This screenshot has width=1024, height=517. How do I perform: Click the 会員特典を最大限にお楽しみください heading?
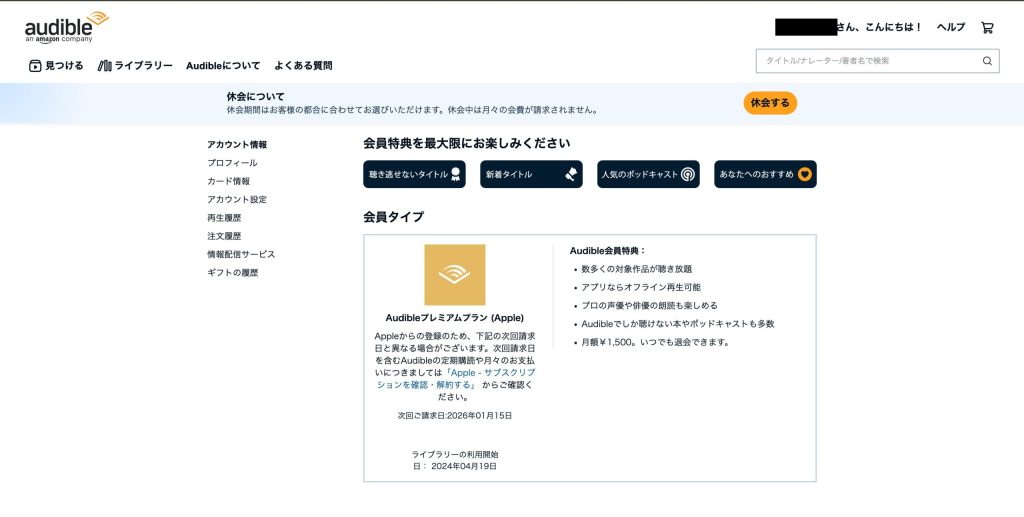point(466,143)
